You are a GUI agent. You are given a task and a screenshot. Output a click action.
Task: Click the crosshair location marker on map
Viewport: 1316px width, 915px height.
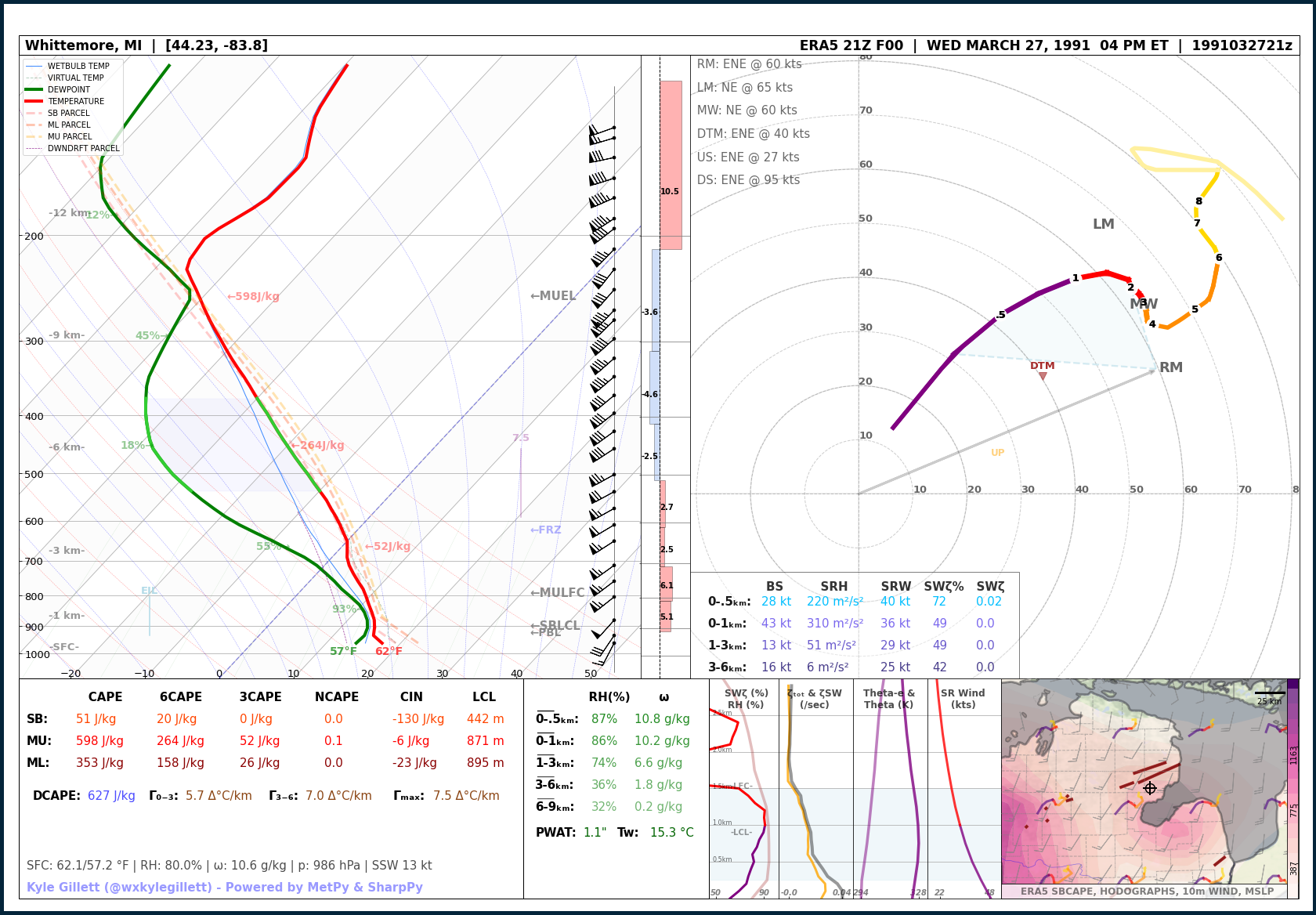1150,788
